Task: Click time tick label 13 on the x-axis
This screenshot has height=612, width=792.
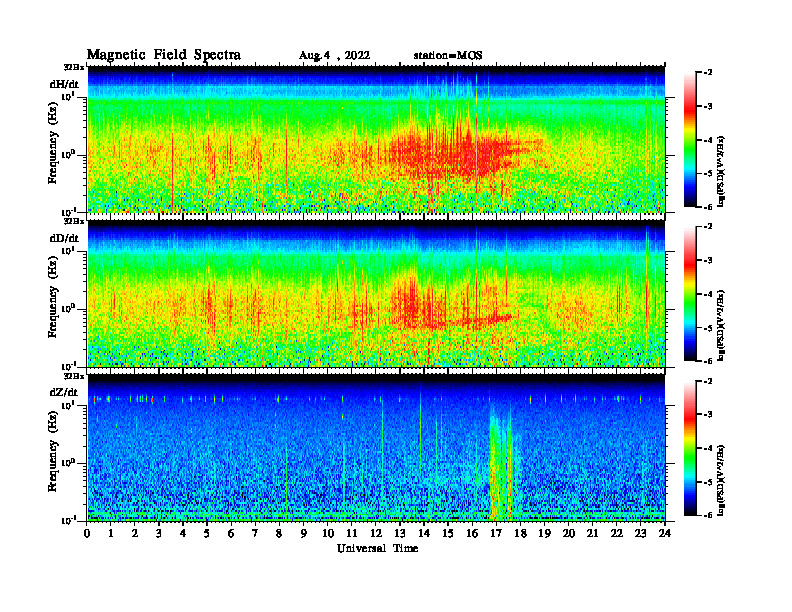Action: [x=401, y=534]
